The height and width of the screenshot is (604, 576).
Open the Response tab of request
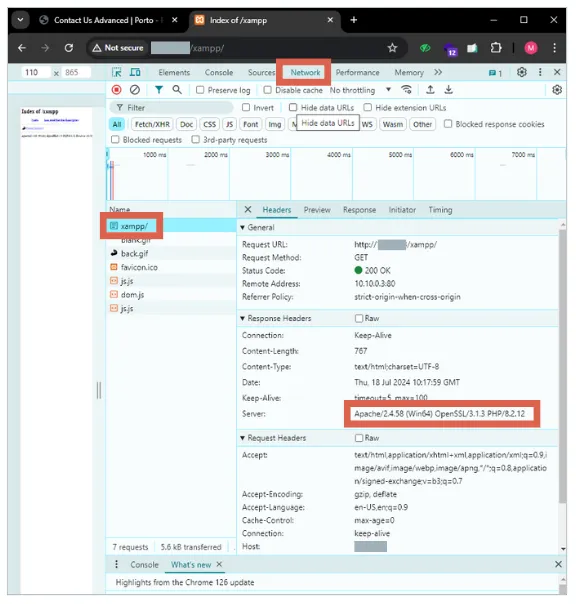[359, 210]
